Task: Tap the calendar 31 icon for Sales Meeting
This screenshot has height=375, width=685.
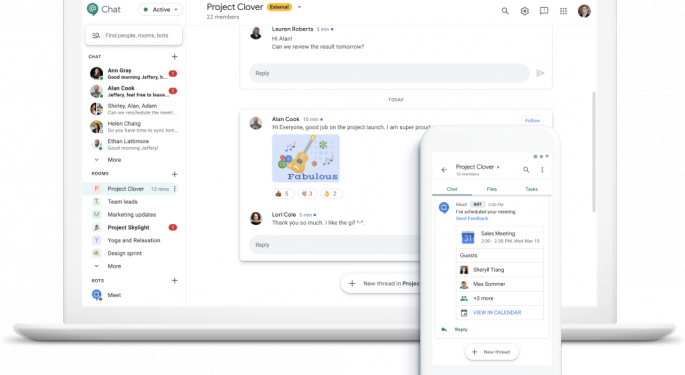Action: coord(468,237)
